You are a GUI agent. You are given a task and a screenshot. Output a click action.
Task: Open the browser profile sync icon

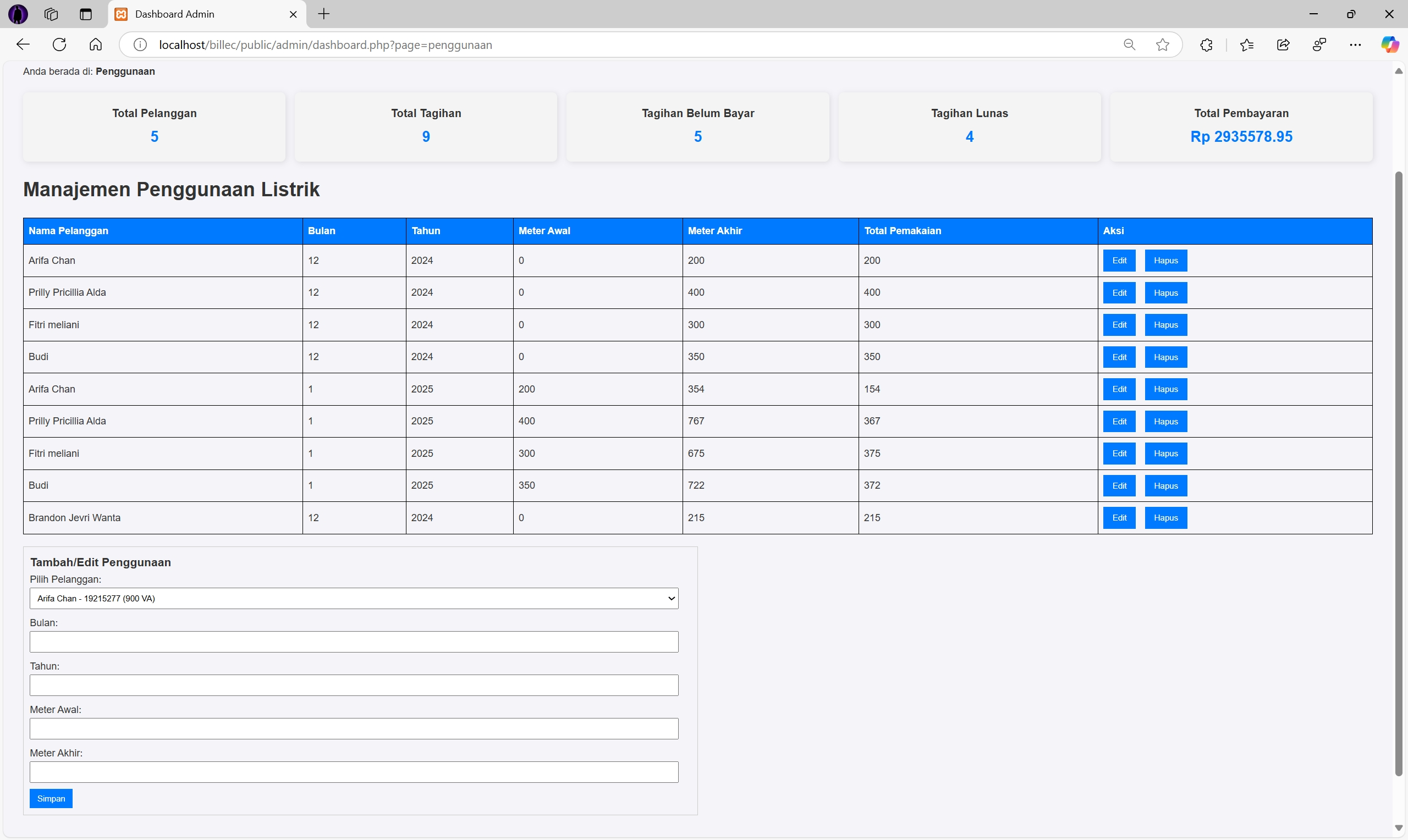pos(1319,45)
